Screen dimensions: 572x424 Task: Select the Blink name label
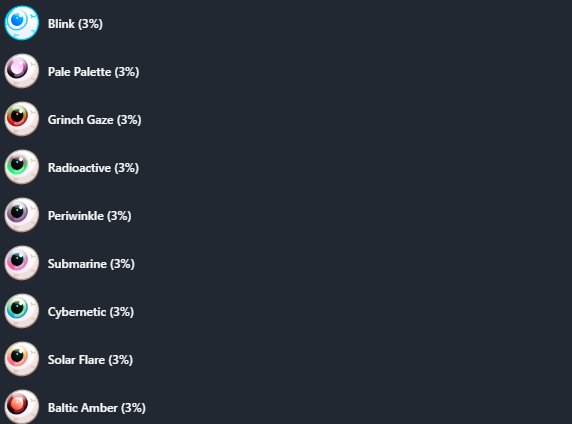[x=61, y=24]
